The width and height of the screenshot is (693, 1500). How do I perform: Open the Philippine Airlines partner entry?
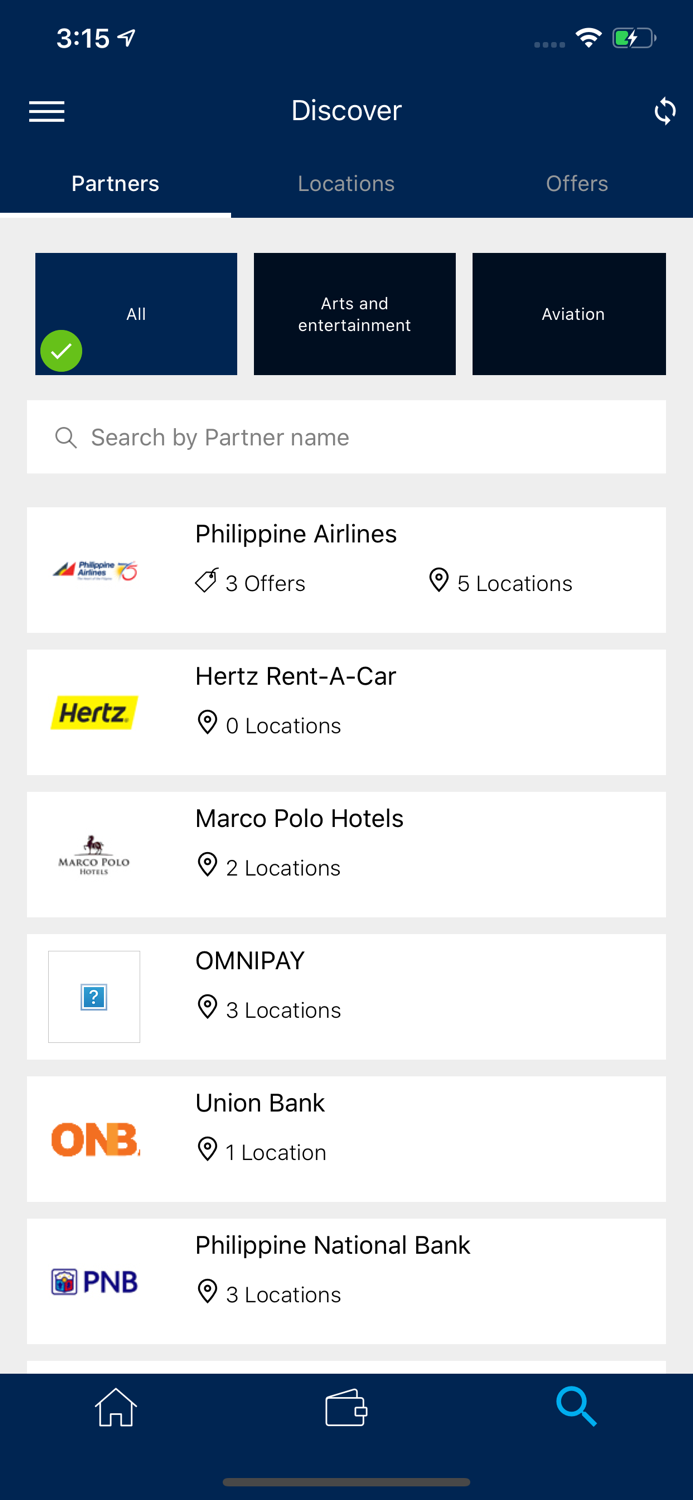pos(346,569)
